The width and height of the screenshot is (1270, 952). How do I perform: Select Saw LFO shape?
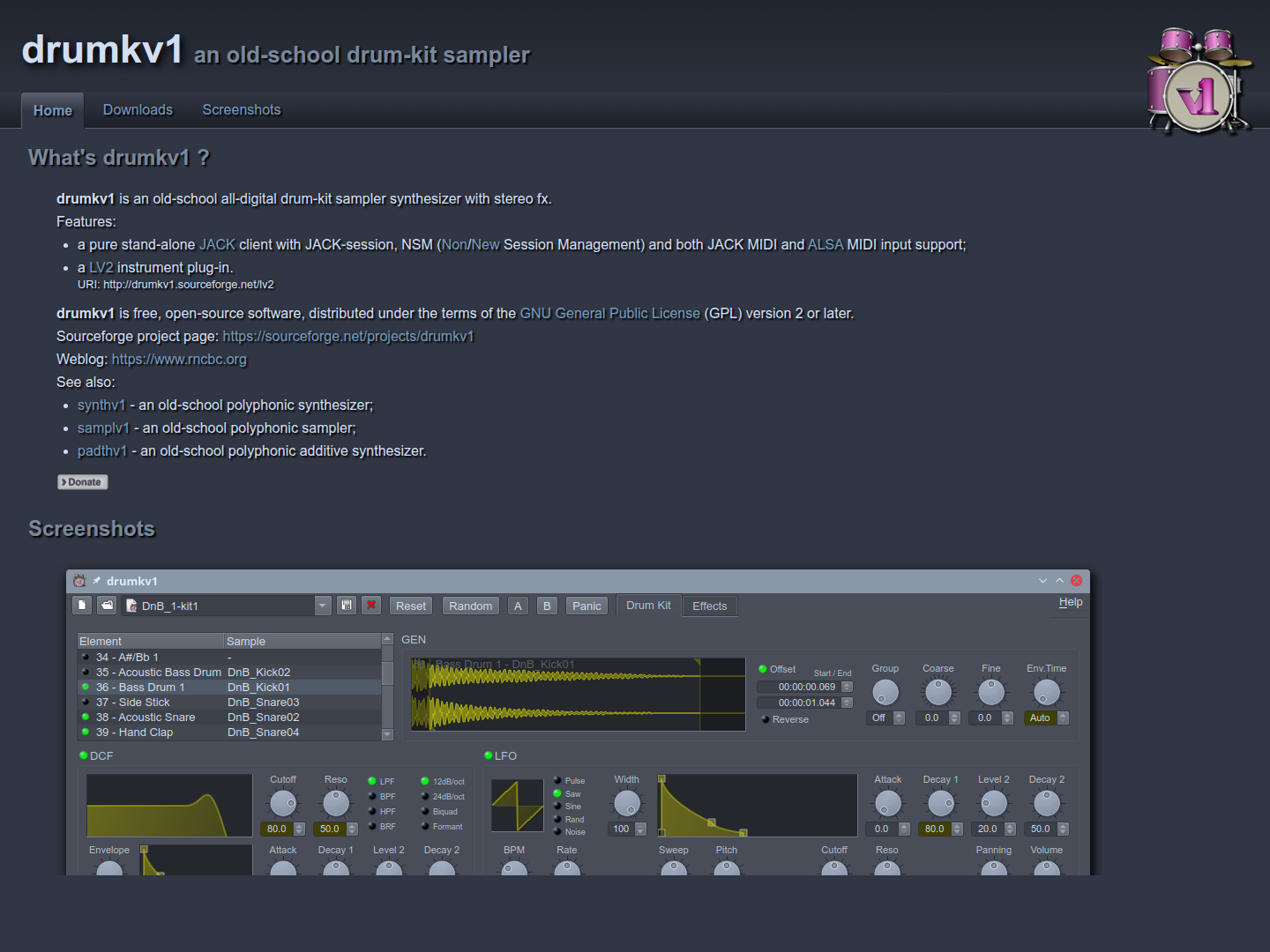coord(567,793)
